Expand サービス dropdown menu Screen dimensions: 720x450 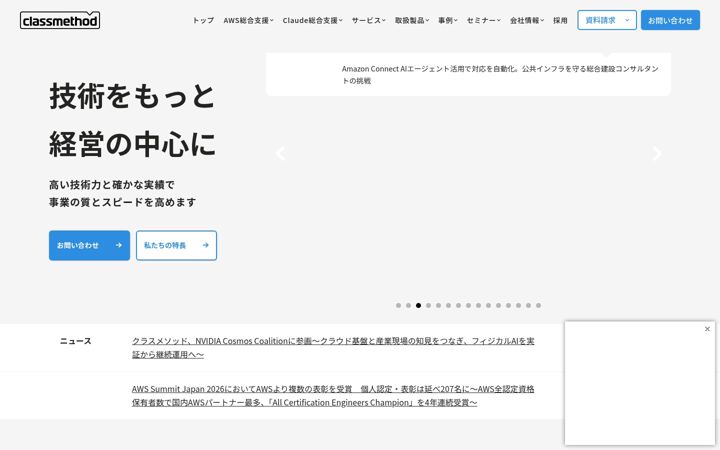pos(369,20)
